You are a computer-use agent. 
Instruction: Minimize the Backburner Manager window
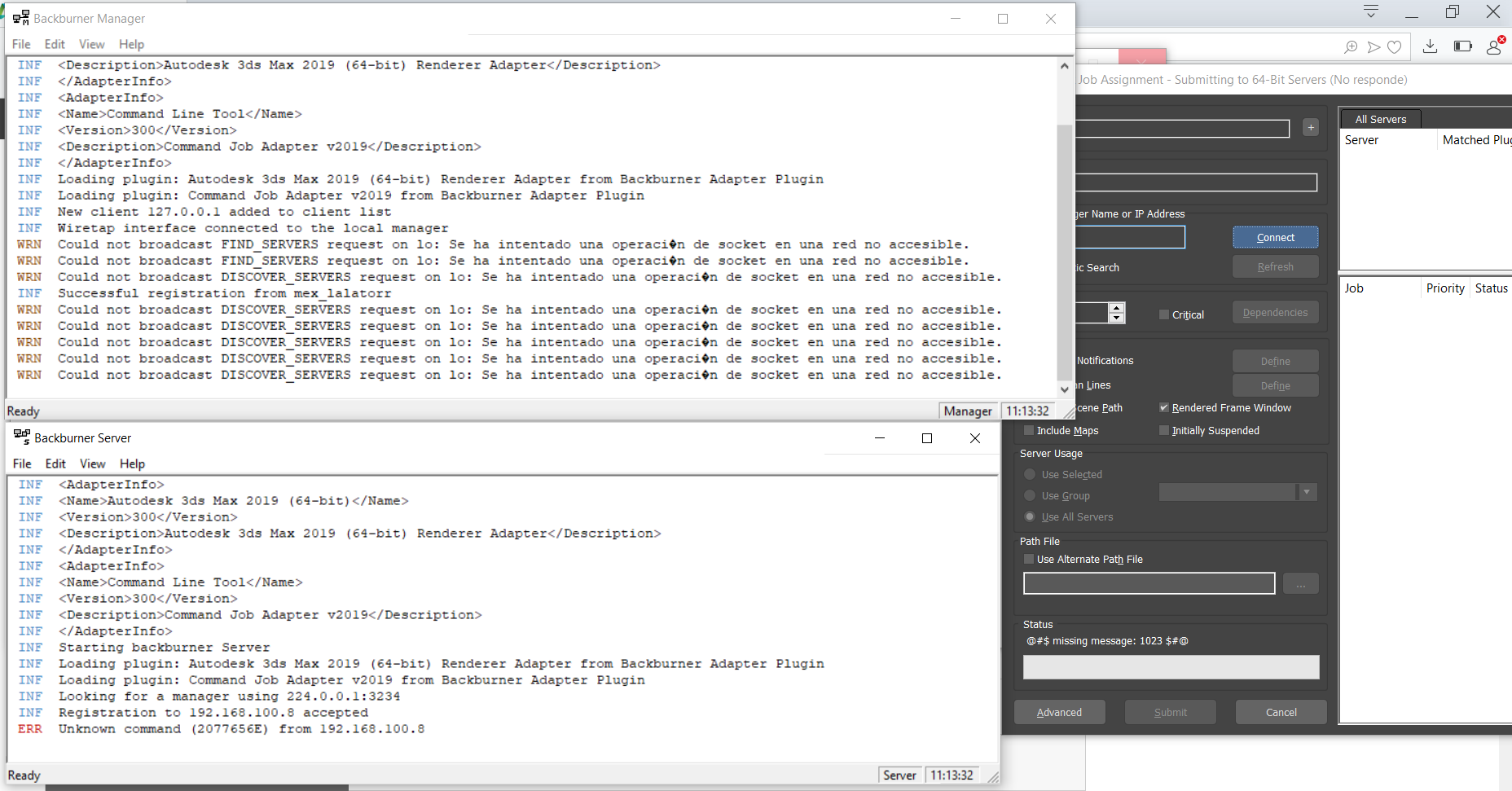[956, 19]
